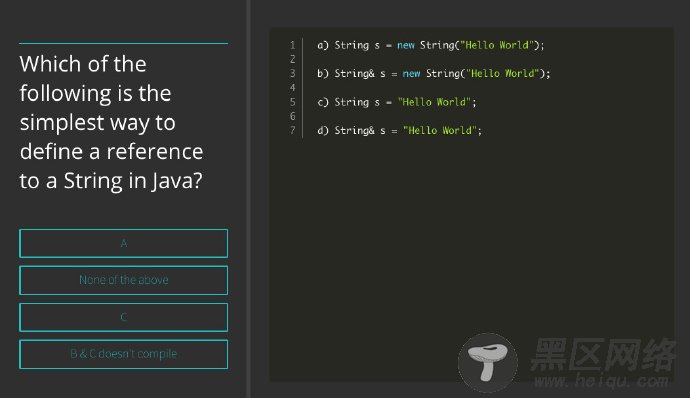
Task: Choose the 'None of the above' answer
Action: (x=124, y=280)
